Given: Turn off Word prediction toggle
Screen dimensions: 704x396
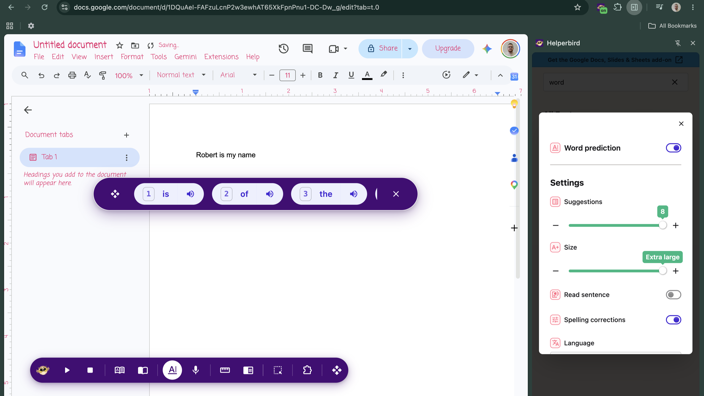Looking at the screenshot, I should click(x=673, y=148).
